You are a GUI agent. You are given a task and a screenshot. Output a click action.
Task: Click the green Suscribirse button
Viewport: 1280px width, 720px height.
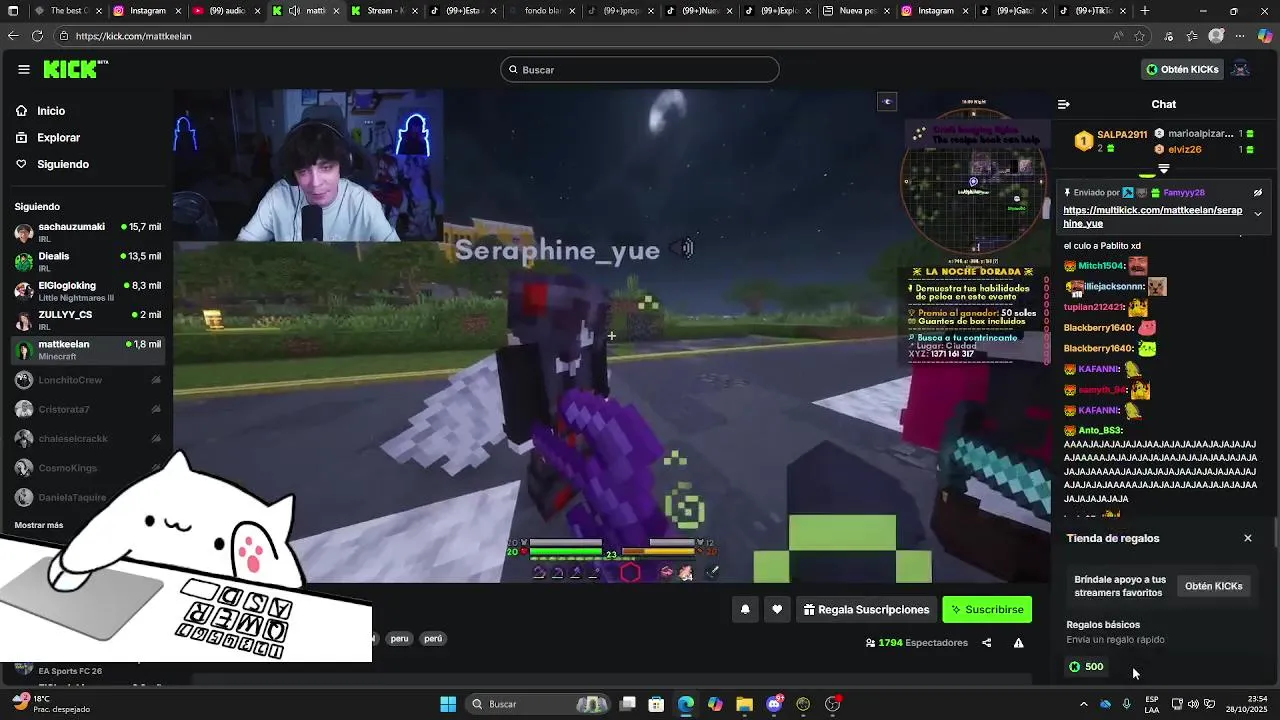(987, 609)
